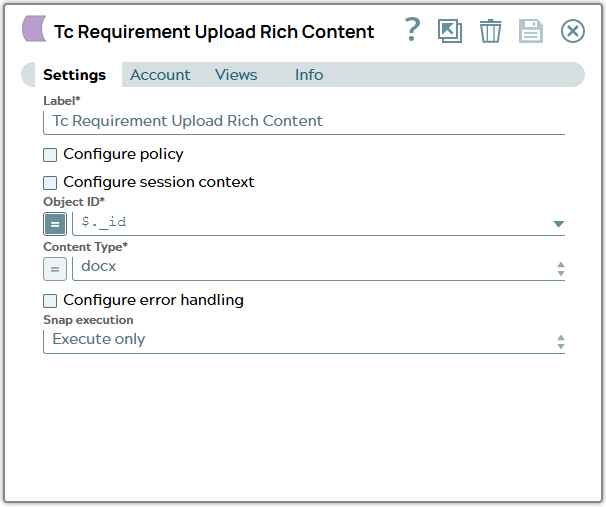The height and width of the screenshot is (507, 606).
Task: Delete snap using the trash icon
Action: point(490,31)
